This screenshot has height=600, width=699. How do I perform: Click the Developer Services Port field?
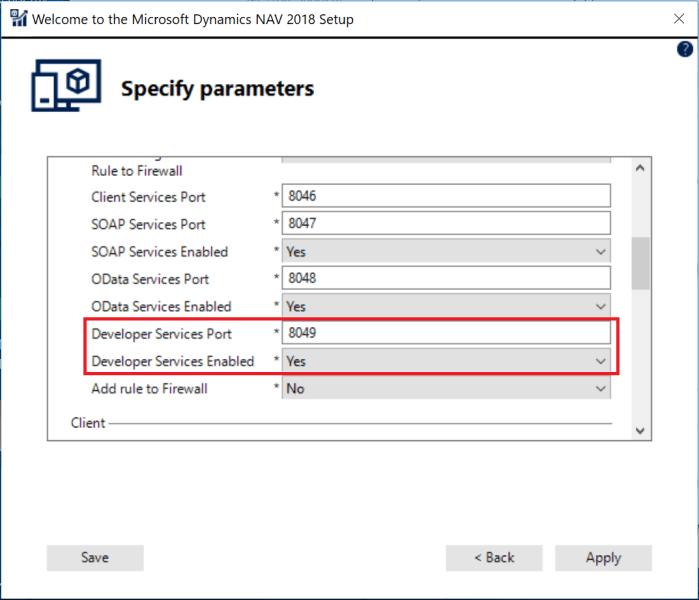[446, 333]
